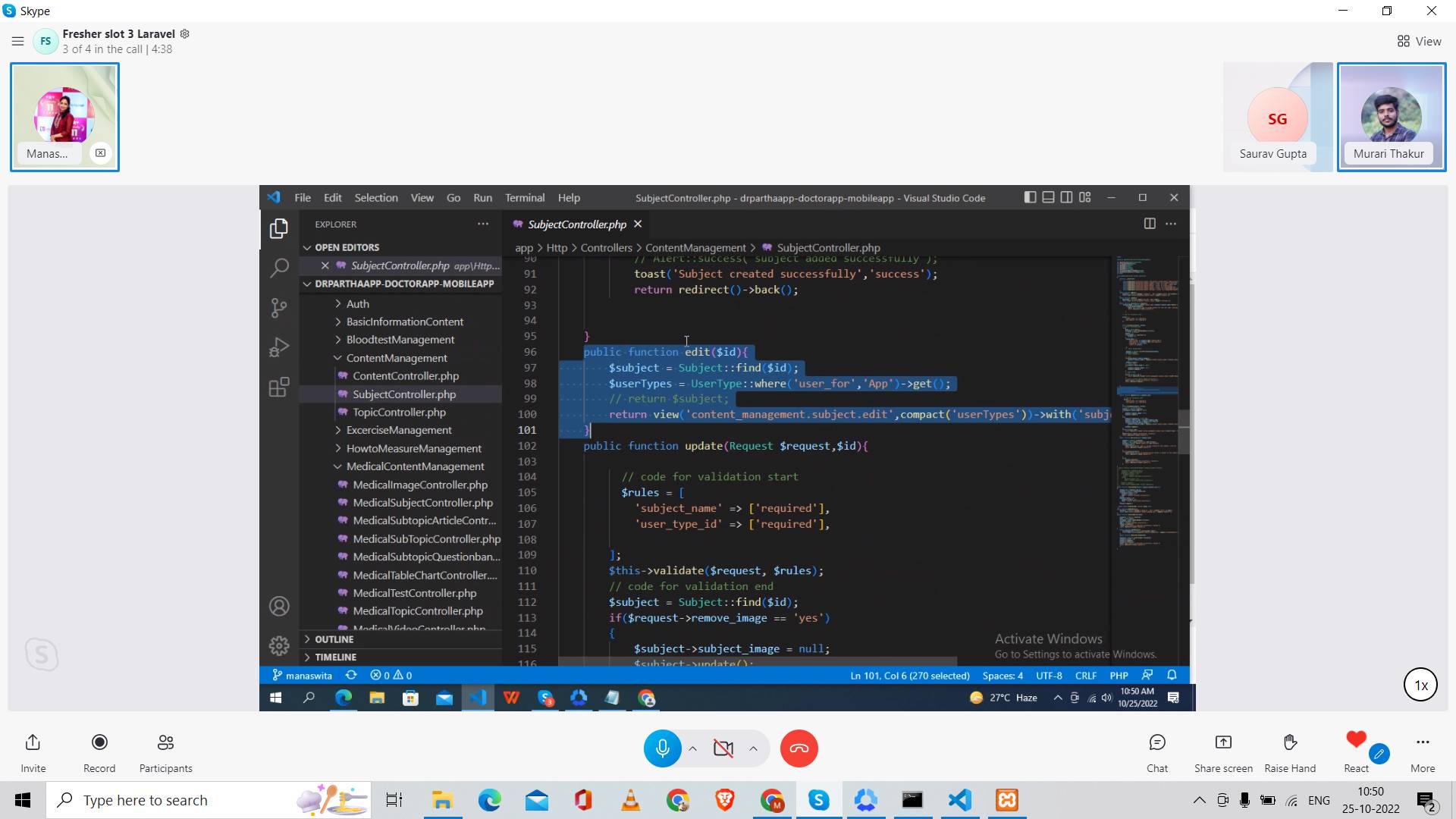Open the More options menu
This screenshot has width=1456, height=819.
(1423, 752)
